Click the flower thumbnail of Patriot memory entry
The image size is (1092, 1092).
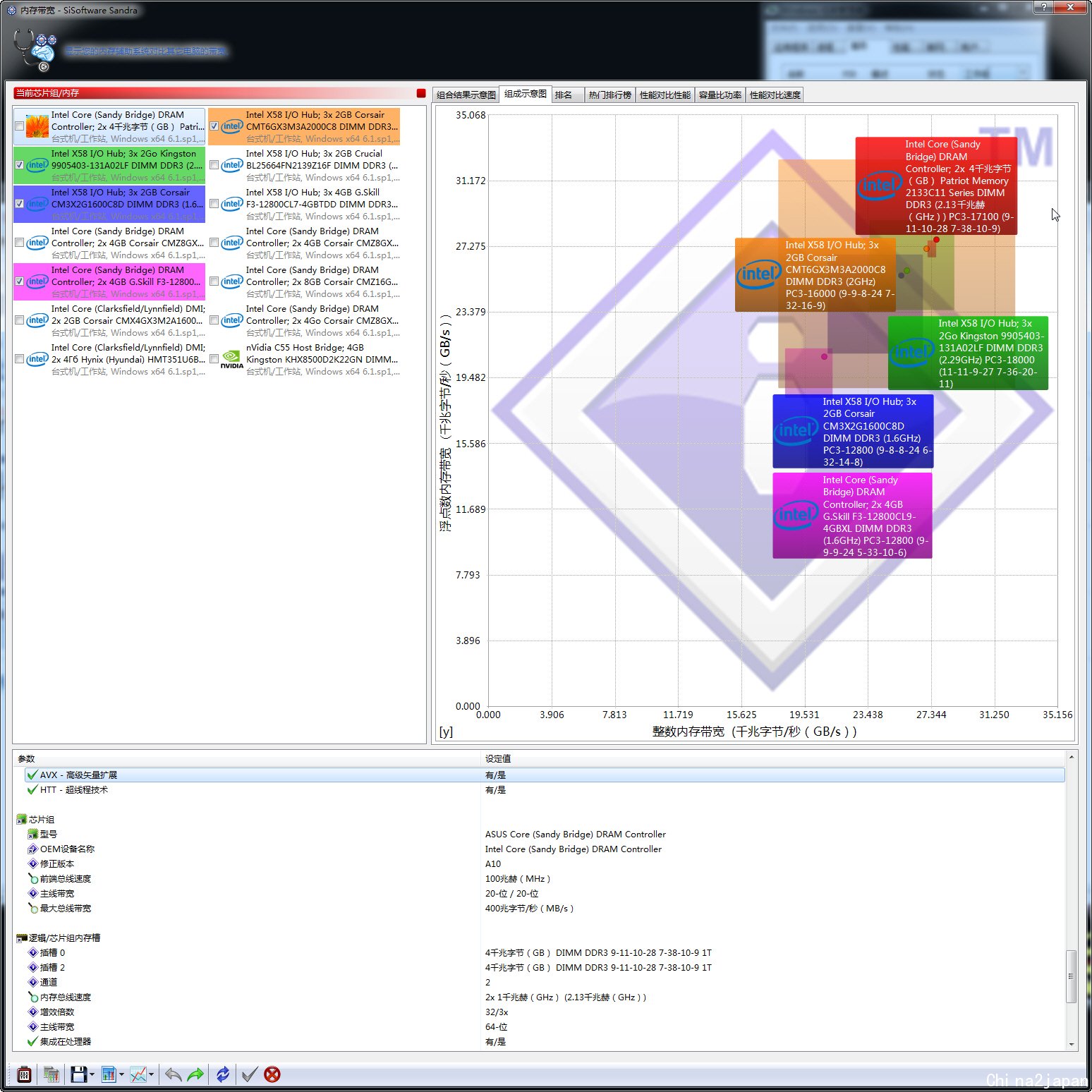37,126
